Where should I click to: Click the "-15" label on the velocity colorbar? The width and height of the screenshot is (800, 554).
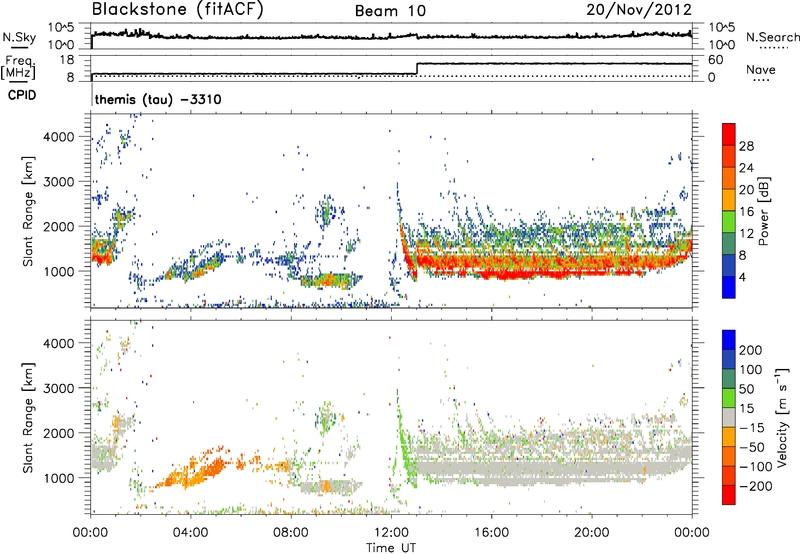click(751, 427)
